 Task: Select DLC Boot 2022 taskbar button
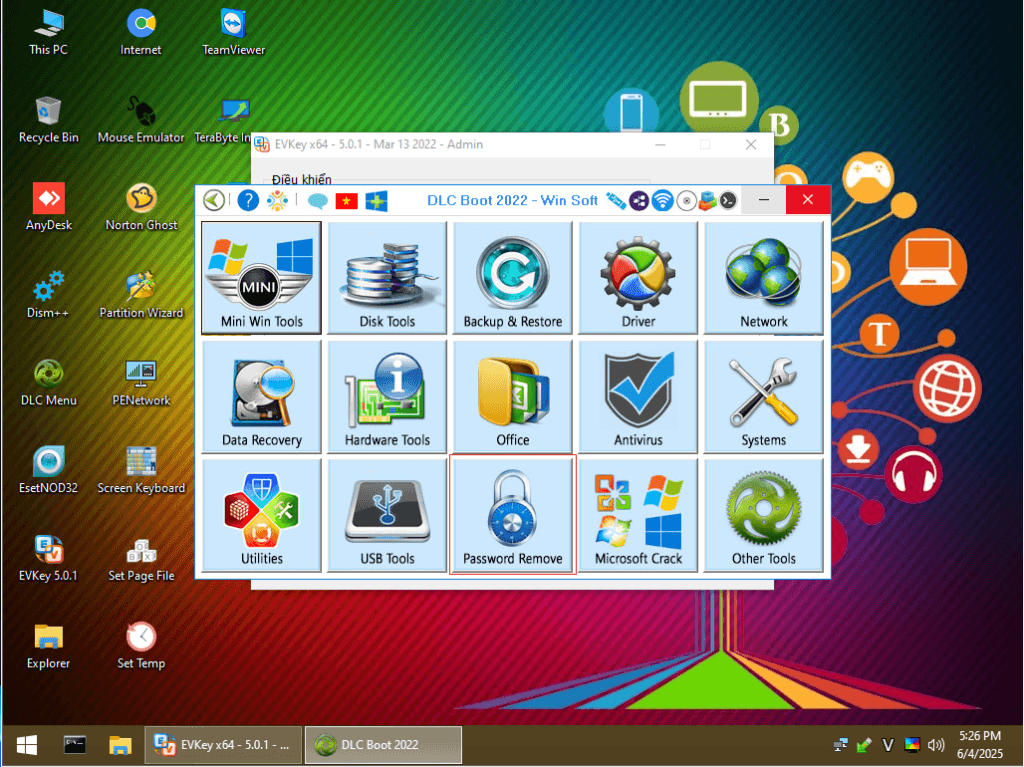pyautogui.click(x=383, y=745)
